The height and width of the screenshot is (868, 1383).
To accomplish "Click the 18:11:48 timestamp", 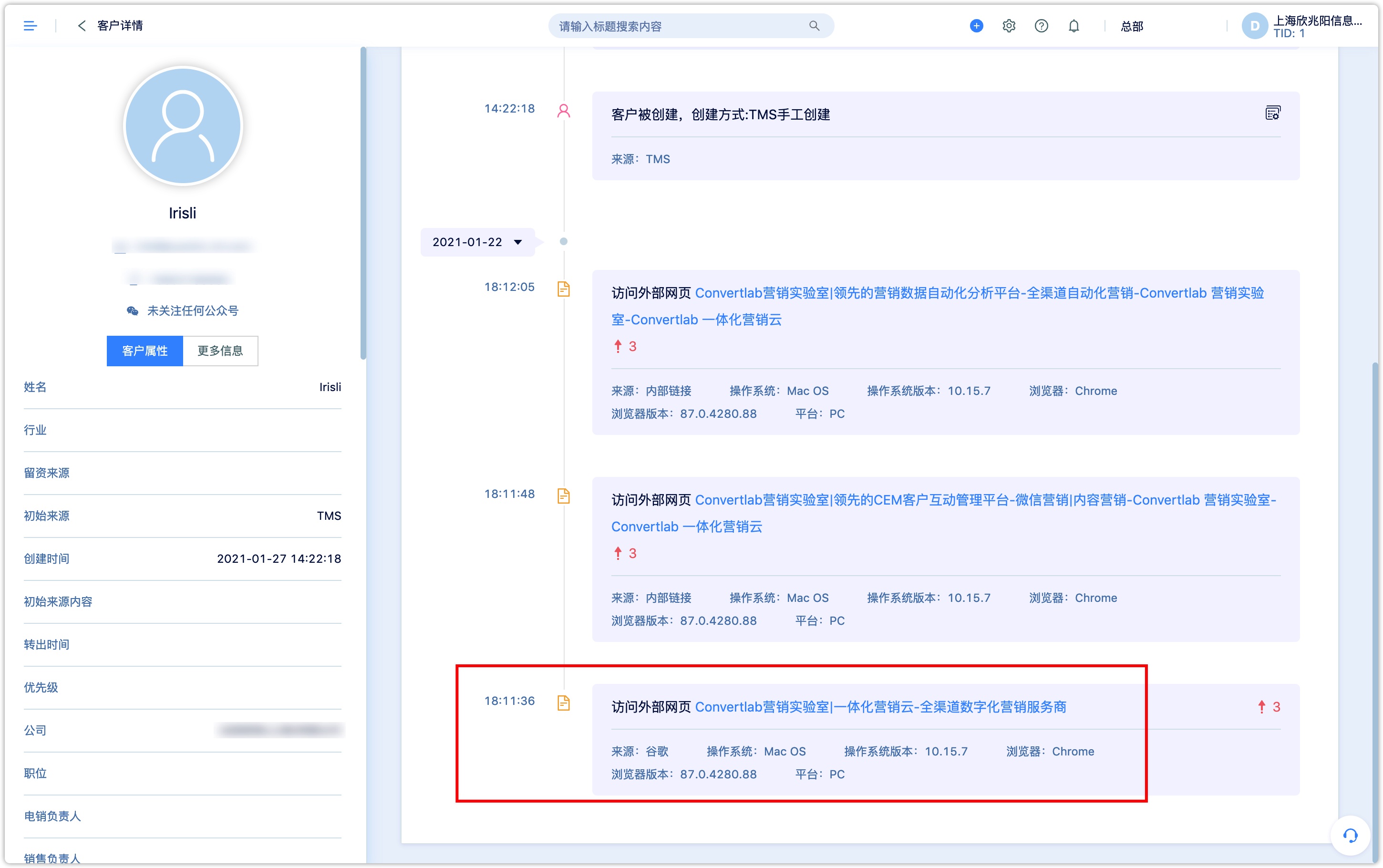I will (x=509, y=494).
